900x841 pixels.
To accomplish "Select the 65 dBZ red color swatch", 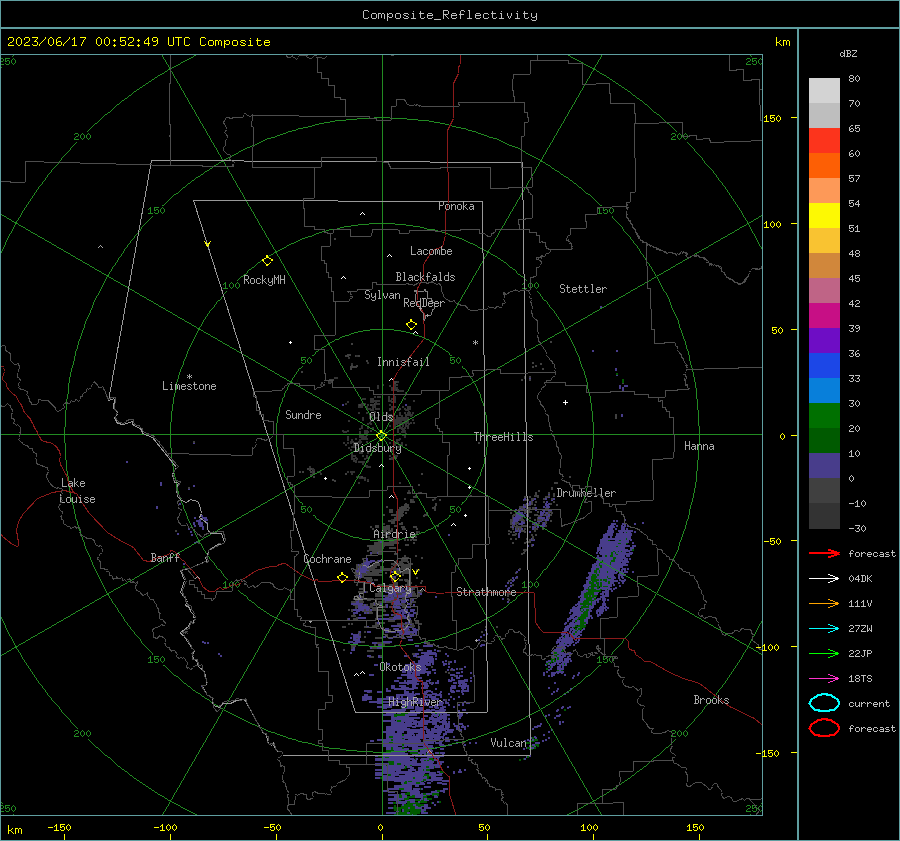I will 824,140.
